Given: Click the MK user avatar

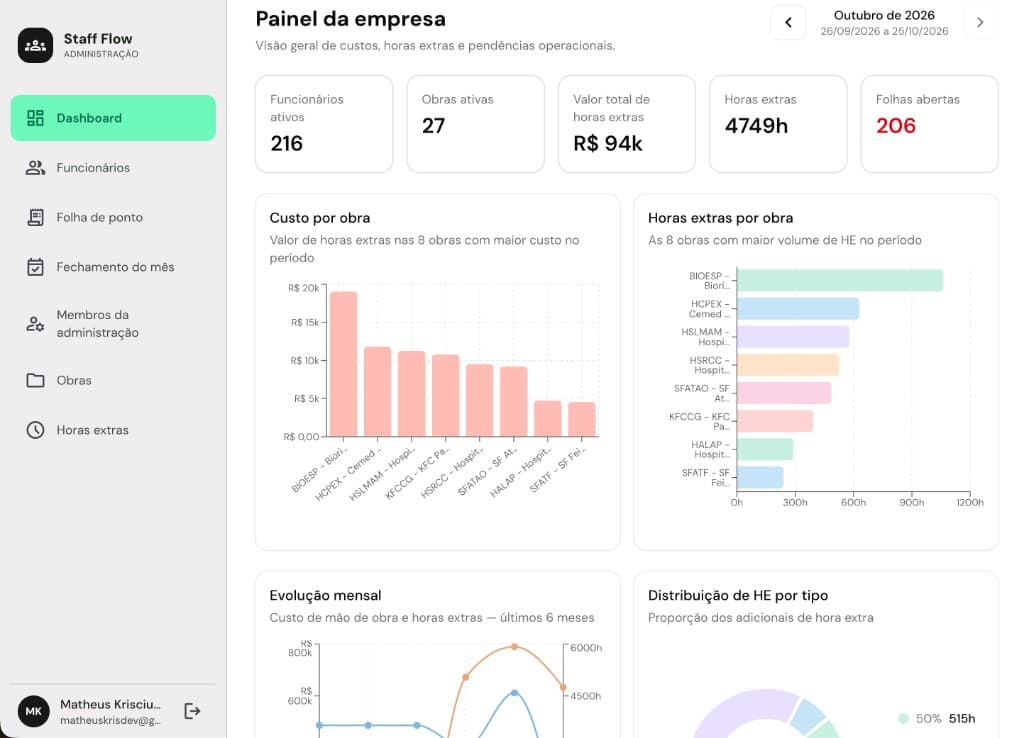Looking at the screenshot, I should click(x=33, y=711).
